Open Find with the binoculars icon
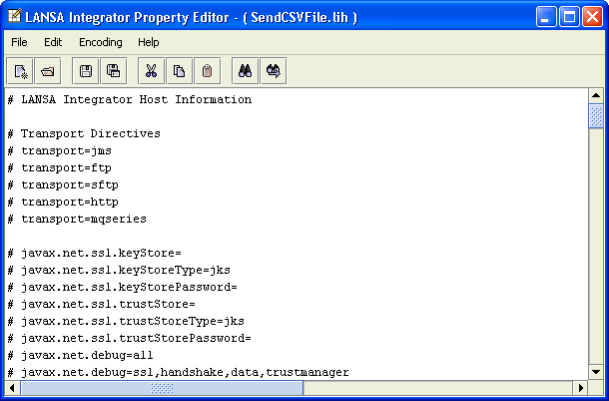Screen dimensions: 609x401 pos(245,71)
